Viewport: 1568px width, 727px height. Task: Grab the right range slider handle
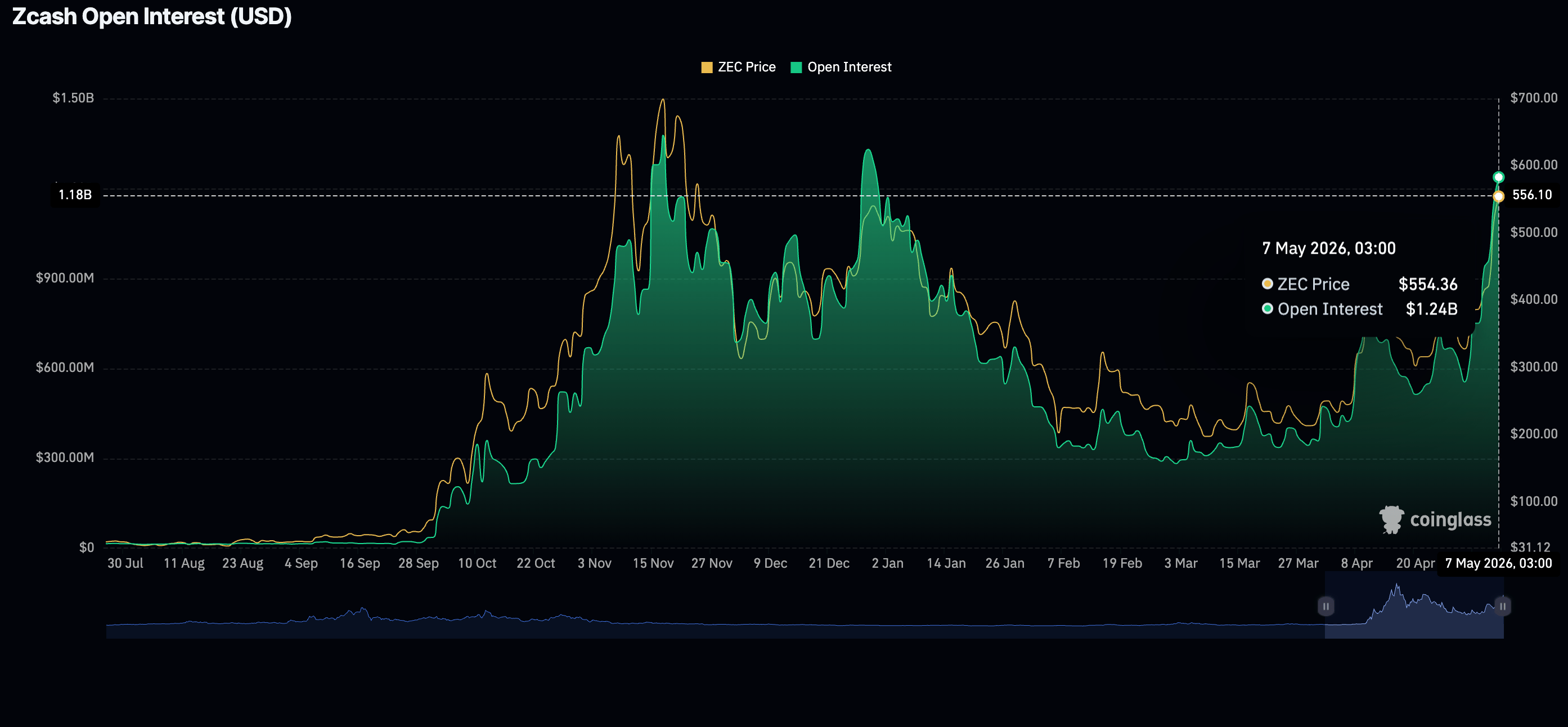pos(1503,607)
